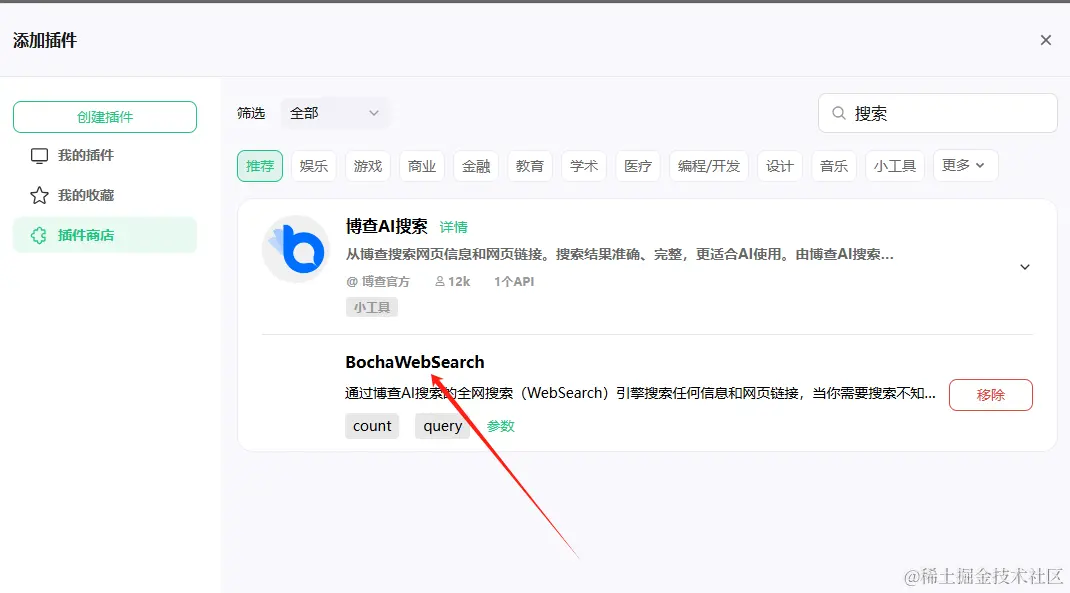Click the 博查AI搜索 plugin title
Image resolution: width=1070 pixels, height=593 pixels.
click(387, 227)
